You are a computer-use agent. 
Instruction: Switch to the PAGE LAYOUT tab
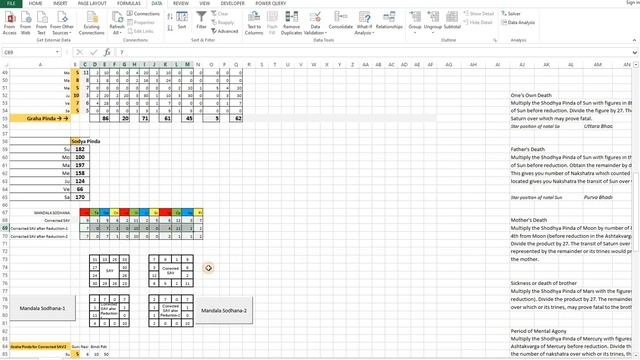tap(92, 3)
